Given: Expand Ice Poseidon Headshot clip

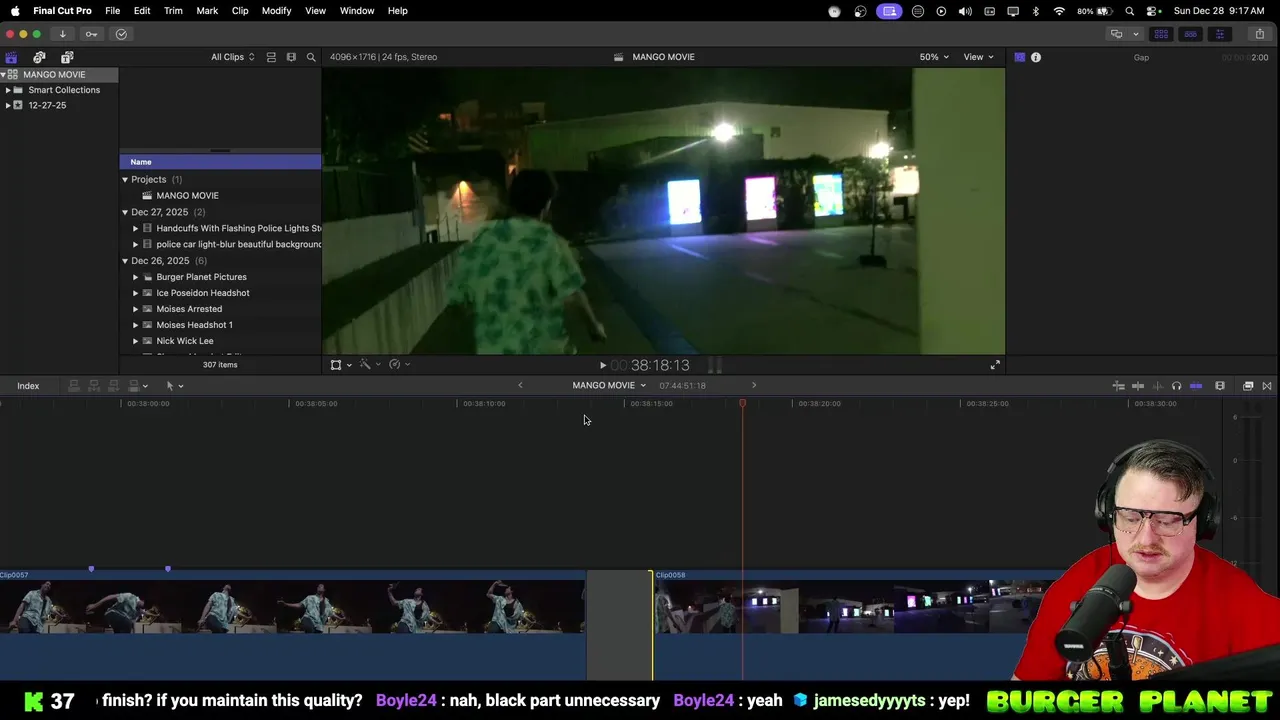Looking at the screenshot, I should point(136,293).
